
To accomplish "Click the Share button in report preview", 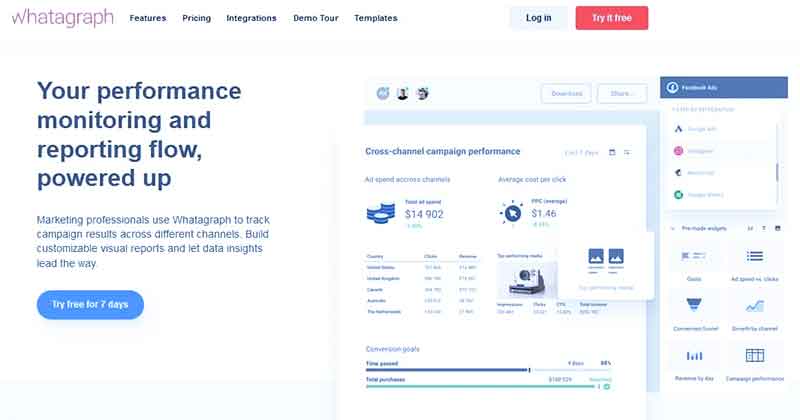I will [622, 93].
